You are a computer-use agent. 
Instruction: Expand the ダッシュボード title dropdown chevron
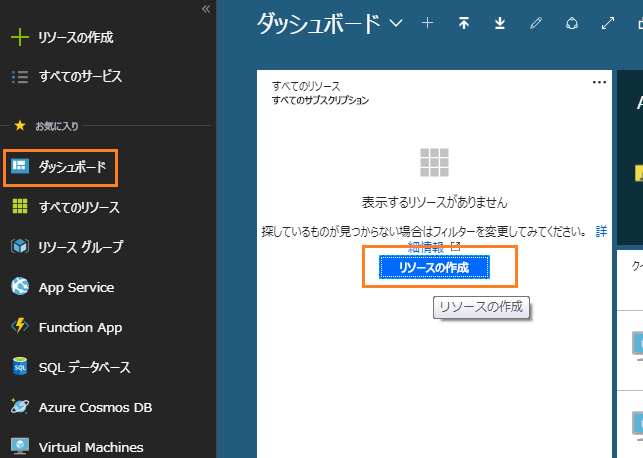[396, 23]
